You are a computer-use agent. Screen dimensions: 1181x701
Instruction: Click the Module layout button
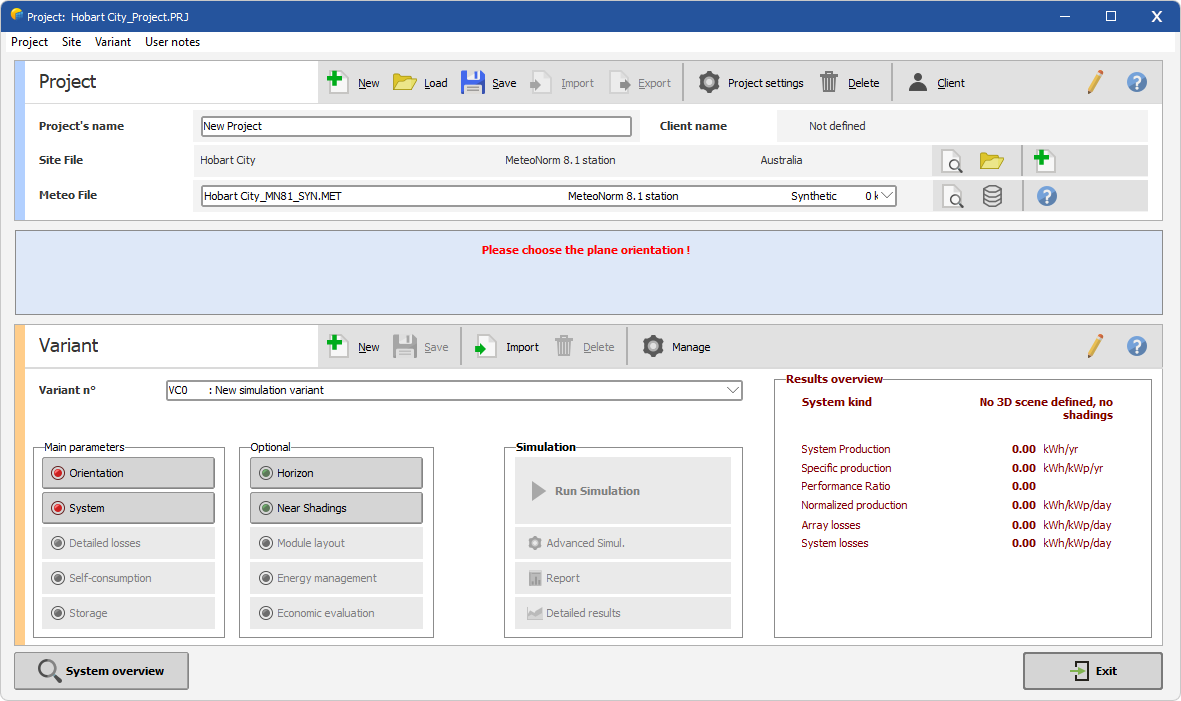point(336,543)
